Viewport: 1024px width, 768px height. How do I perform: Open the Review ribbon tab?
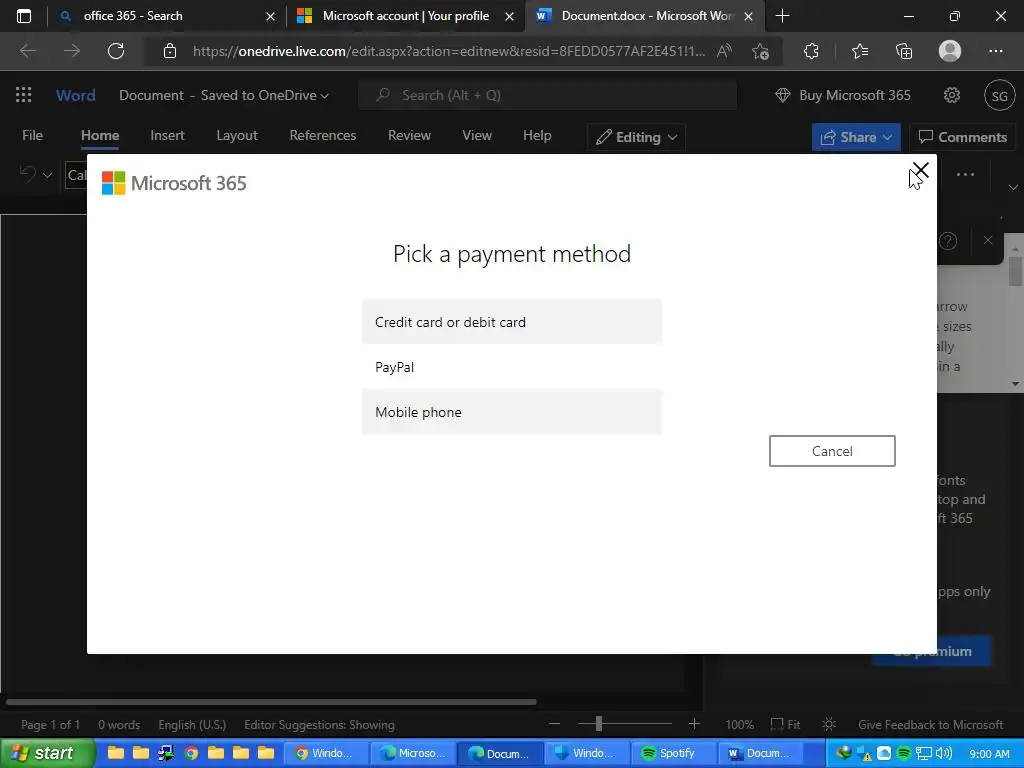tap(409, 135)
